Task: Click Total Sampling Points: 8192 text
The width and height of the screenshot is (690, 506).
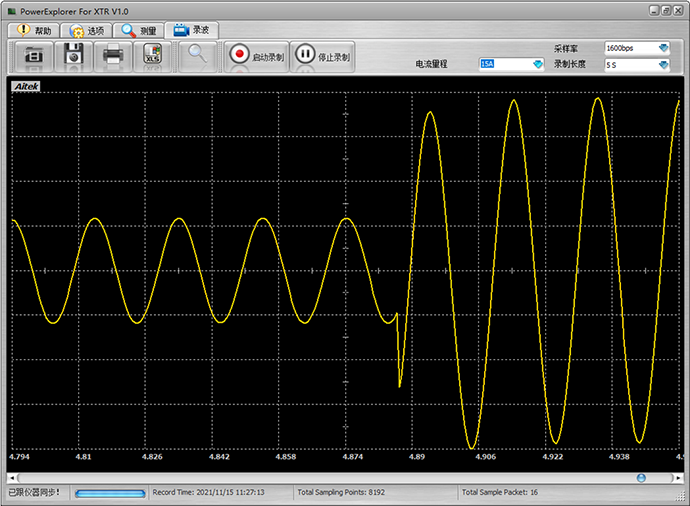Action: click(341, 492)
